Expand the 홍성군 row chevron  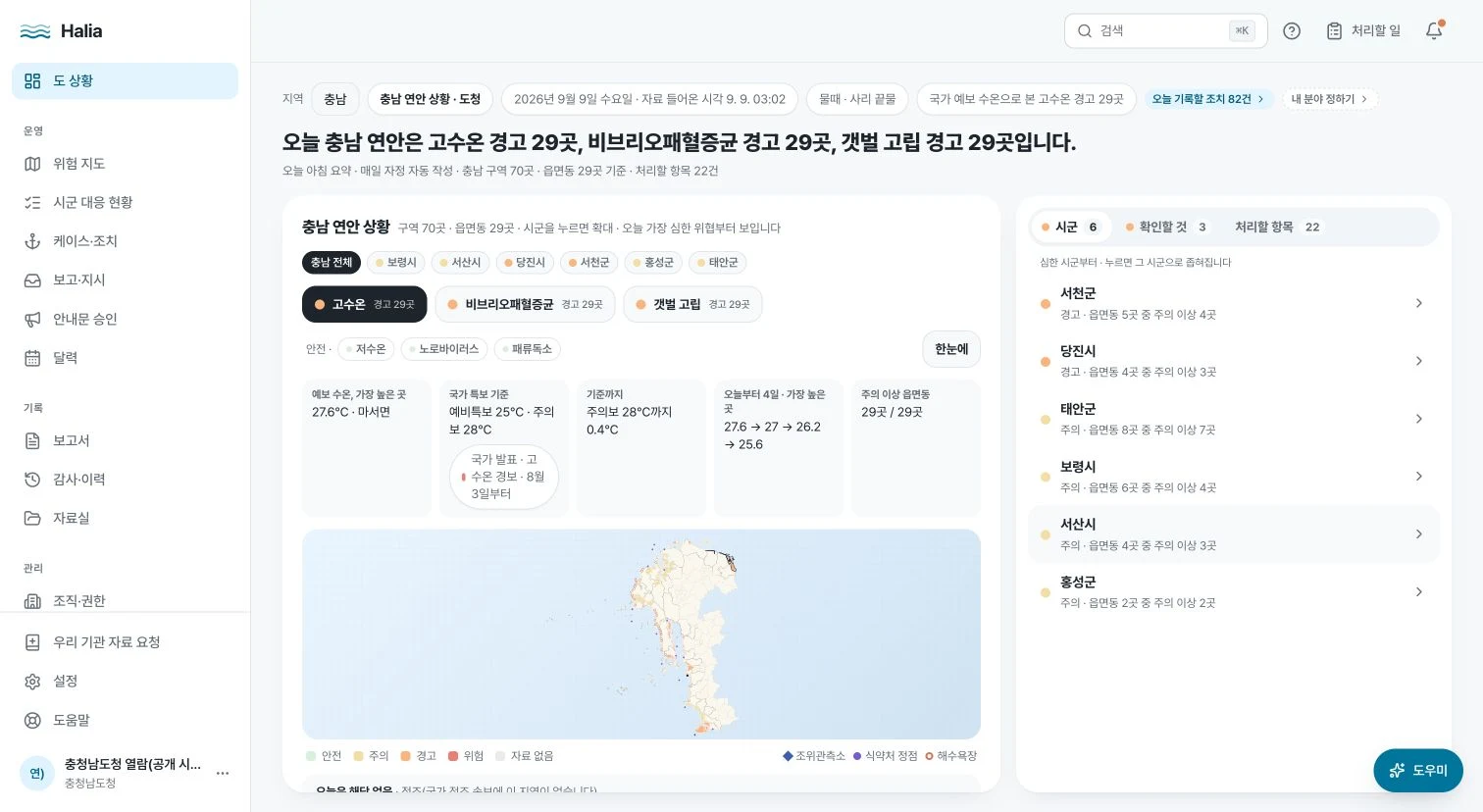pos(1418,591)
